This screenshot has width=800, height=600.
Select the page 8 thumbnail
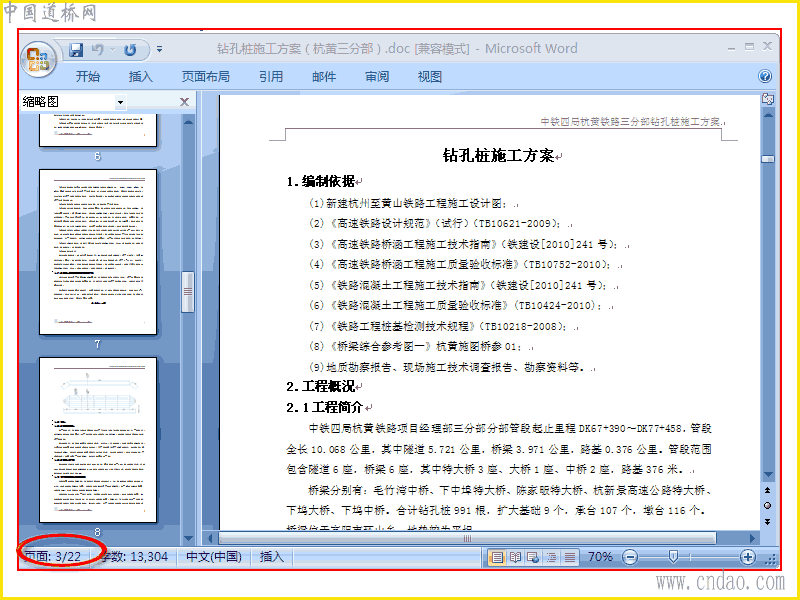[98, 440]
